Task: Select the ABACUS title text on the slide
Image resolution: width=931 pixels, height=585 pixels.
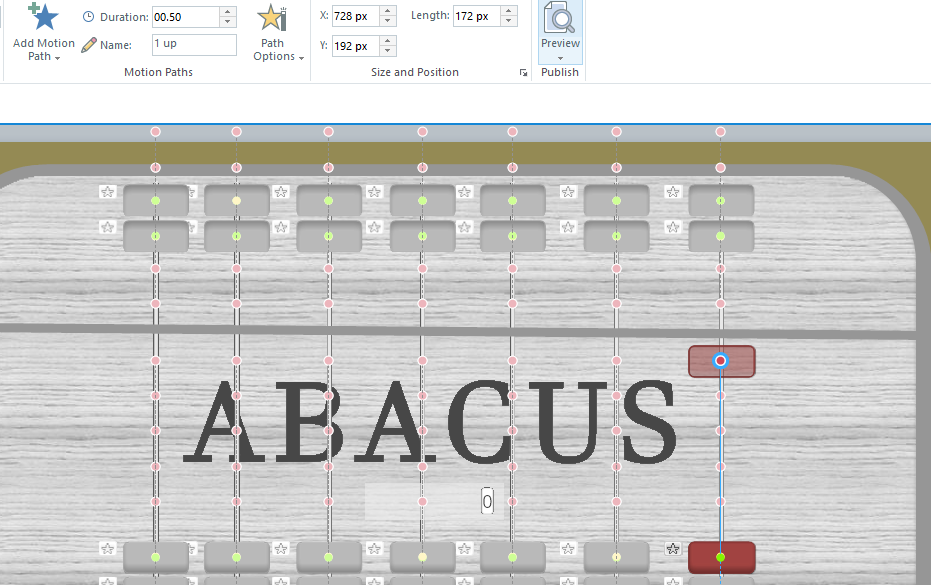Action: (x=430, y=422)
